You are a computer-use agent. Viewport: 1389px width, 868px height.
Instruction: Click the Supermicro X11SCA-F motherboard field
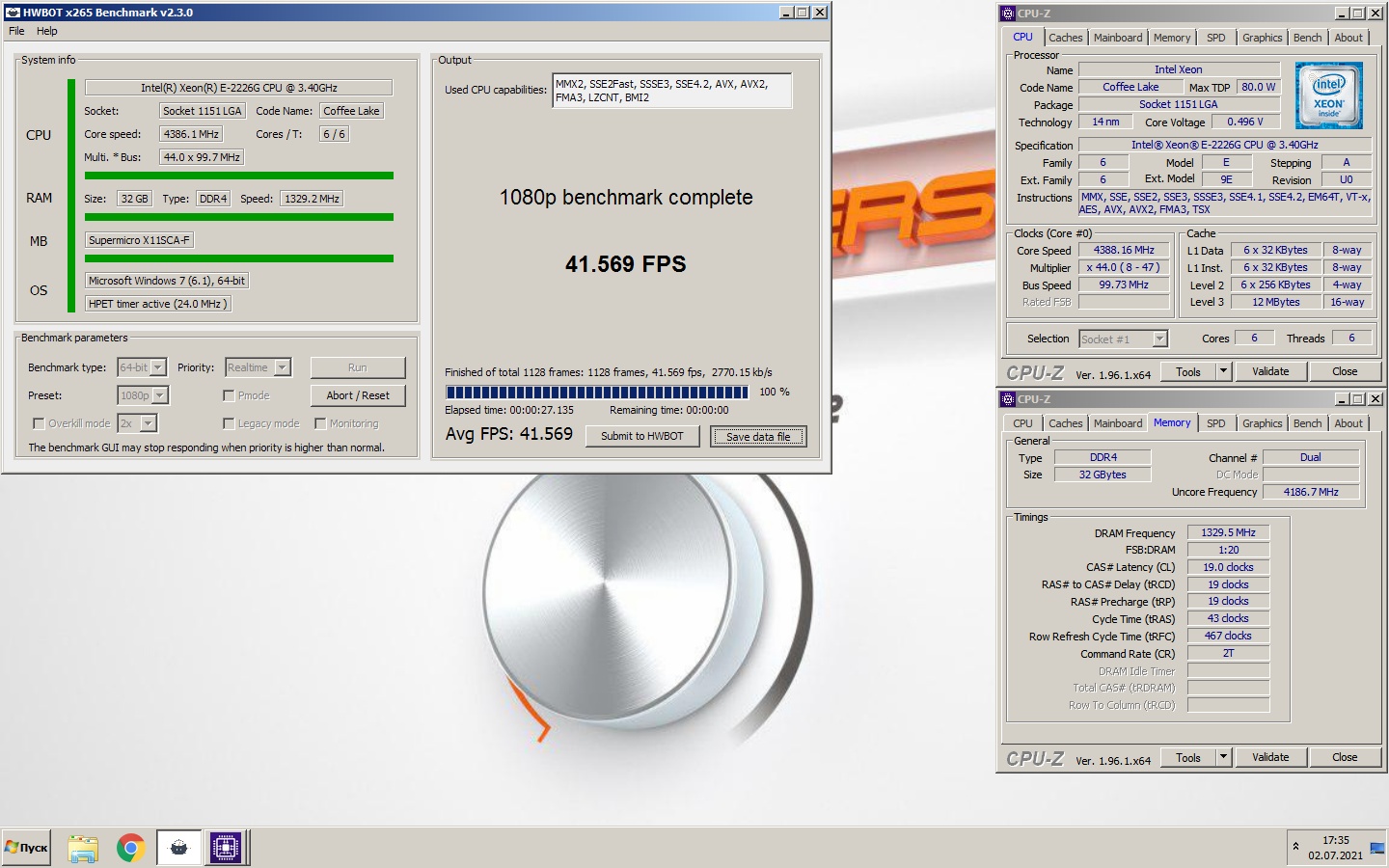click(x=140, y=240)
